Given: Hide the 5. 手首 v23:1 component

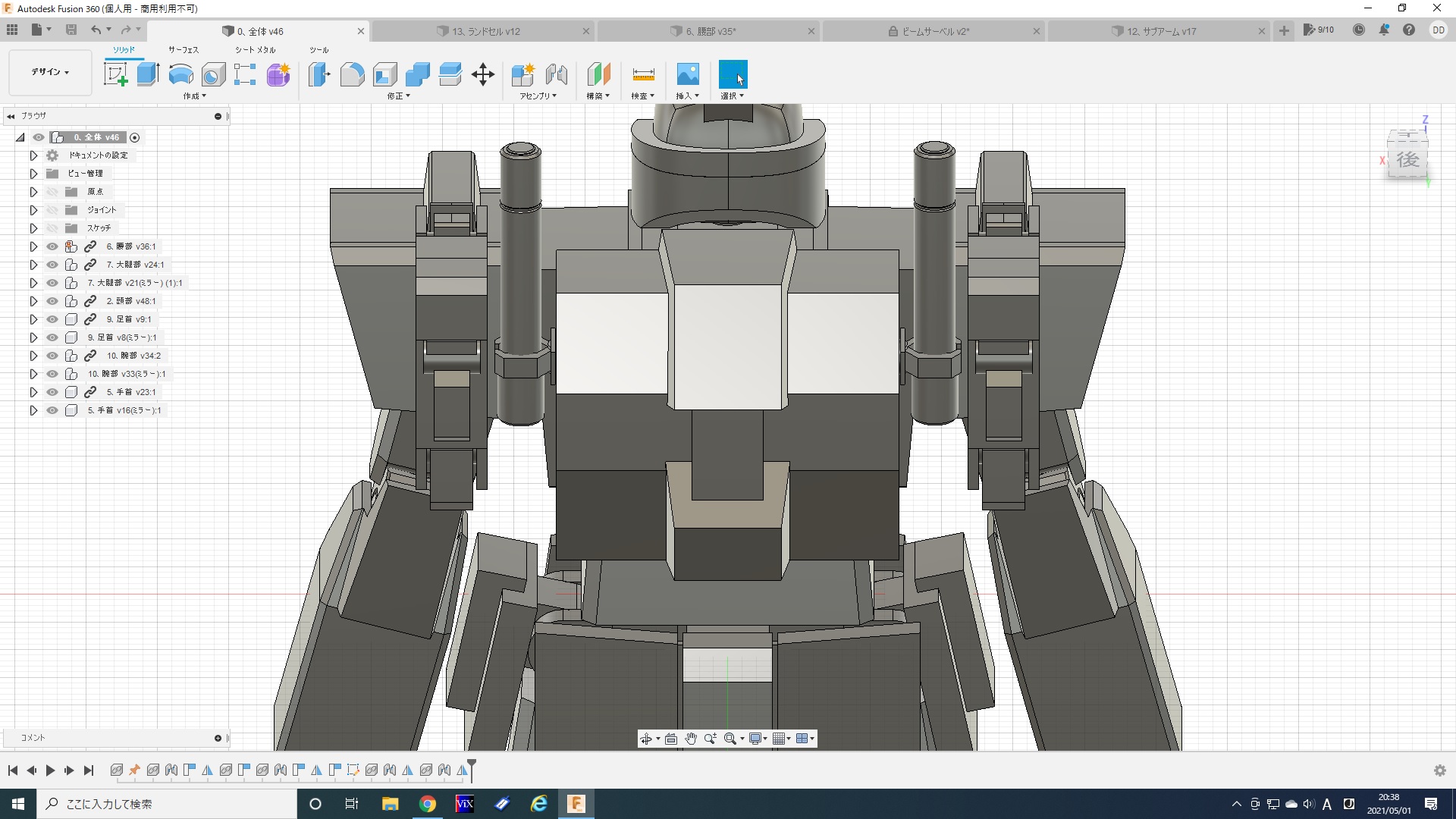Looking at the screenshot, I should pos(52,392).
